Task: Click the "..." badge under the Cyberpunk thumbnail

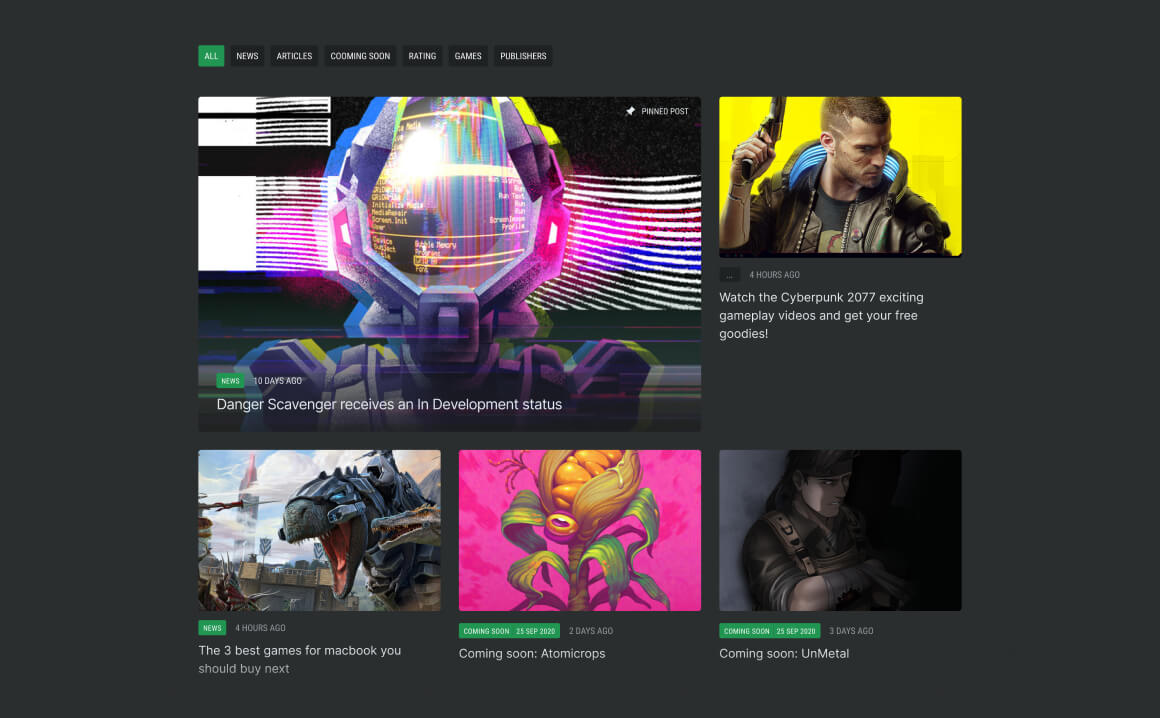Action: click(x=731, y=274)
